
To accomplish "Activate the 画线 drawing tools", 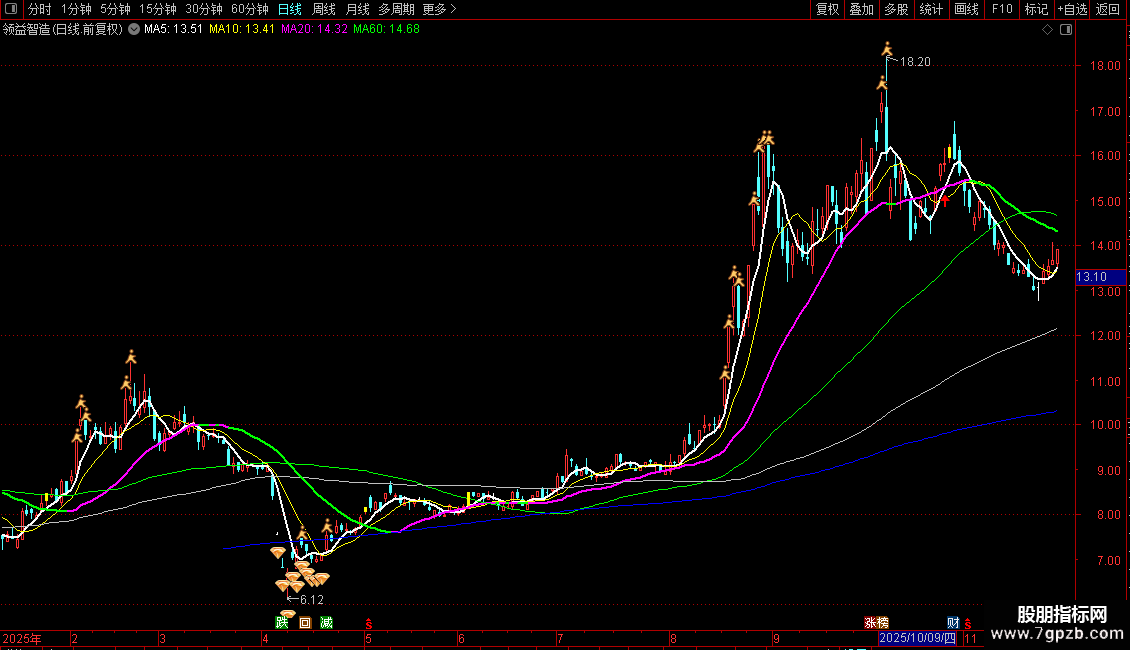I will [x=966, y=9].
